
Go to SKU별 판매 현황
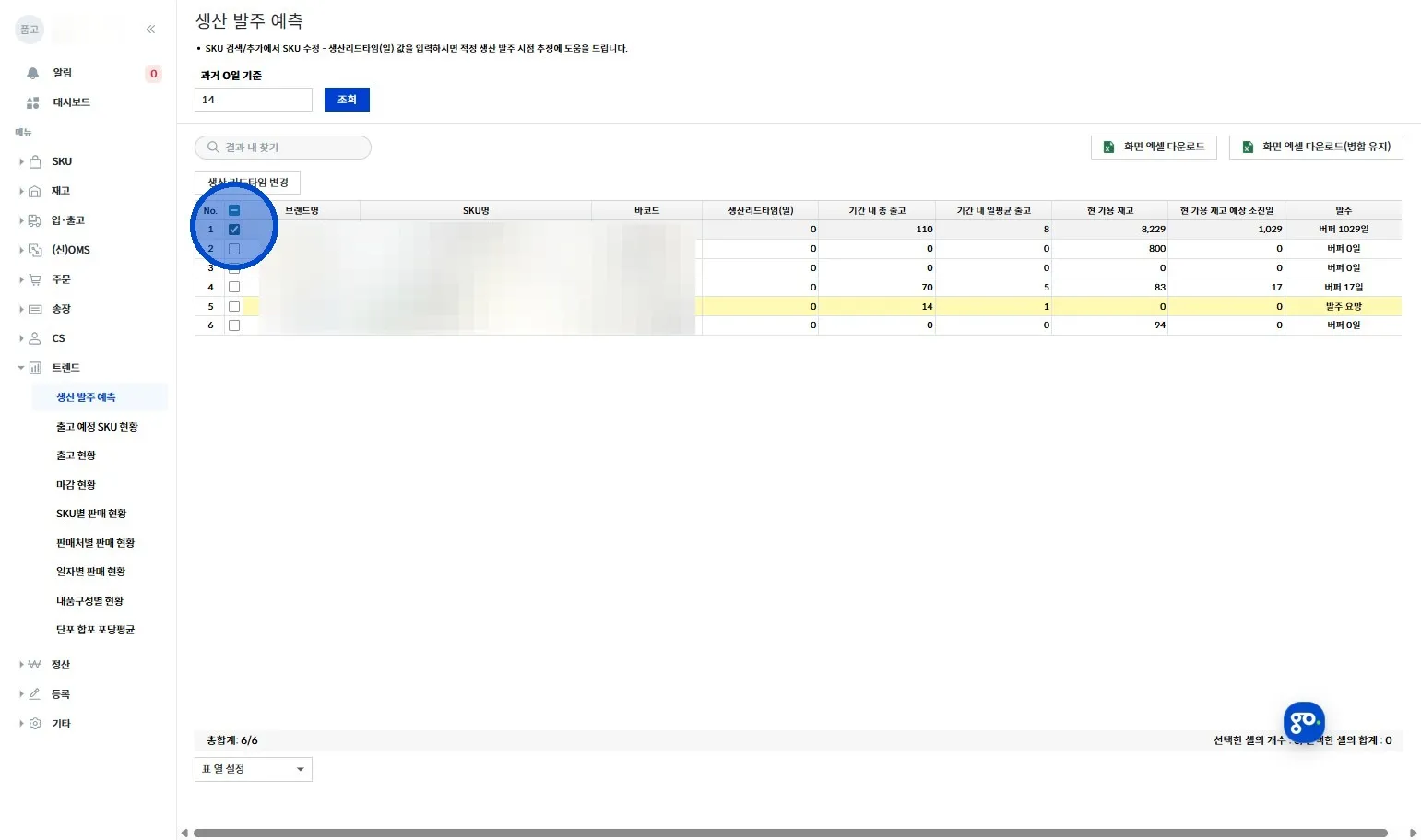(x=91, y=514)
